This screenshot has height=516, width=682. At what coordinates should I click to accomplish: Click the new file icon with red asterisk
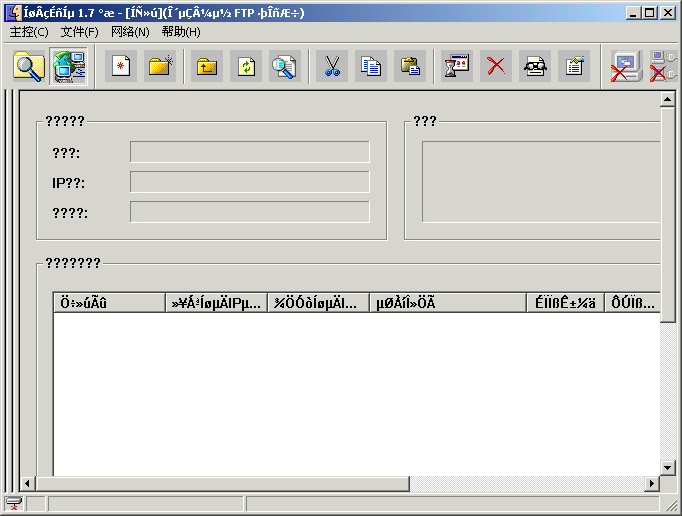click(x=121, y=67)
